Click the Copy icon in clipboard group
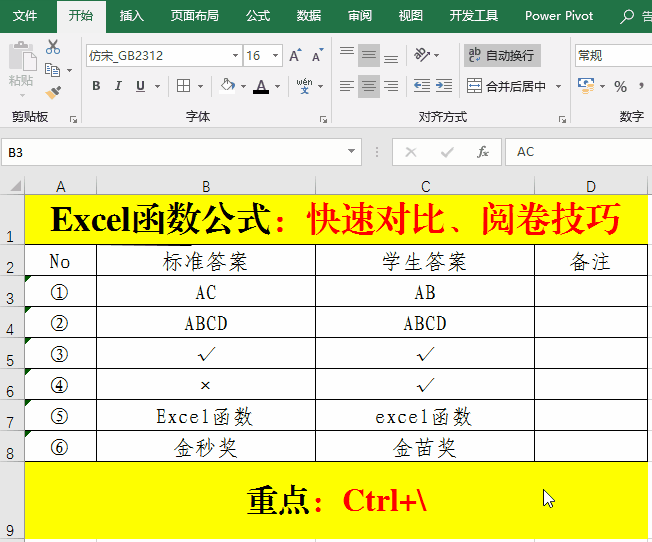 pos(52,70)
